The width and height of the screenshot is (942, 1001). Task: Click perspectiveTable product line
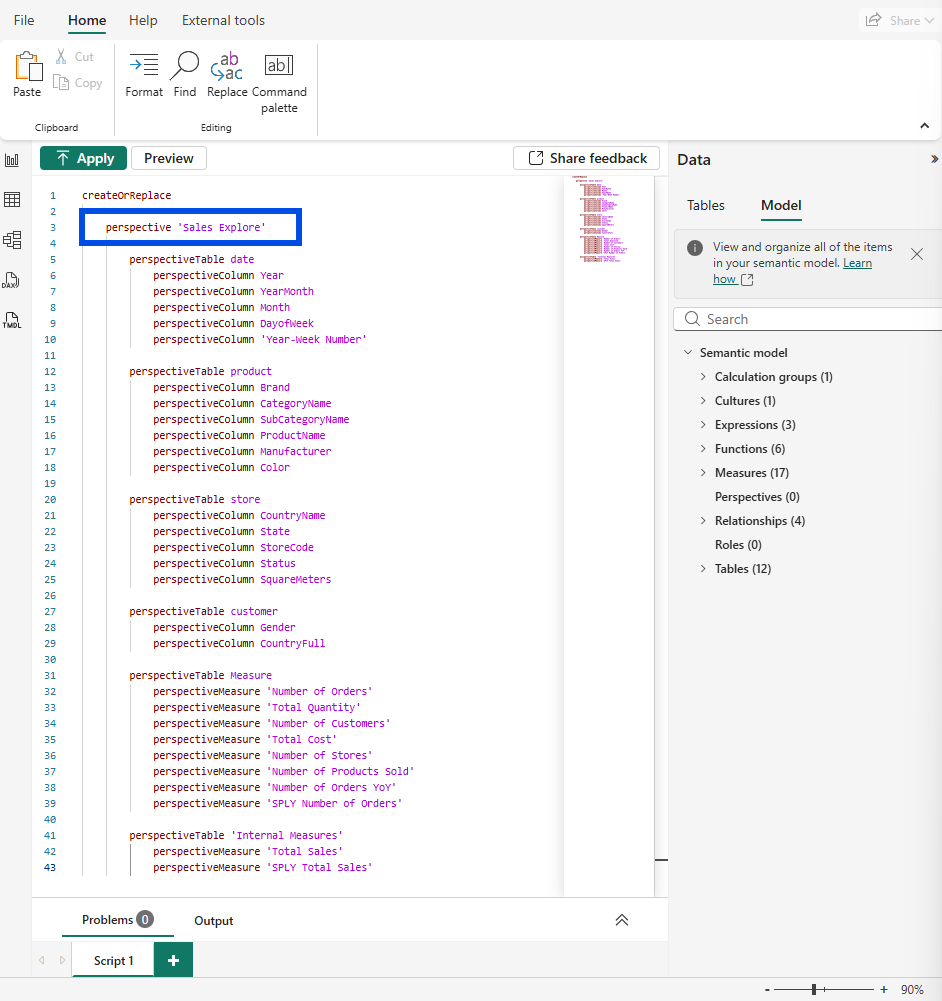[200, 372]
